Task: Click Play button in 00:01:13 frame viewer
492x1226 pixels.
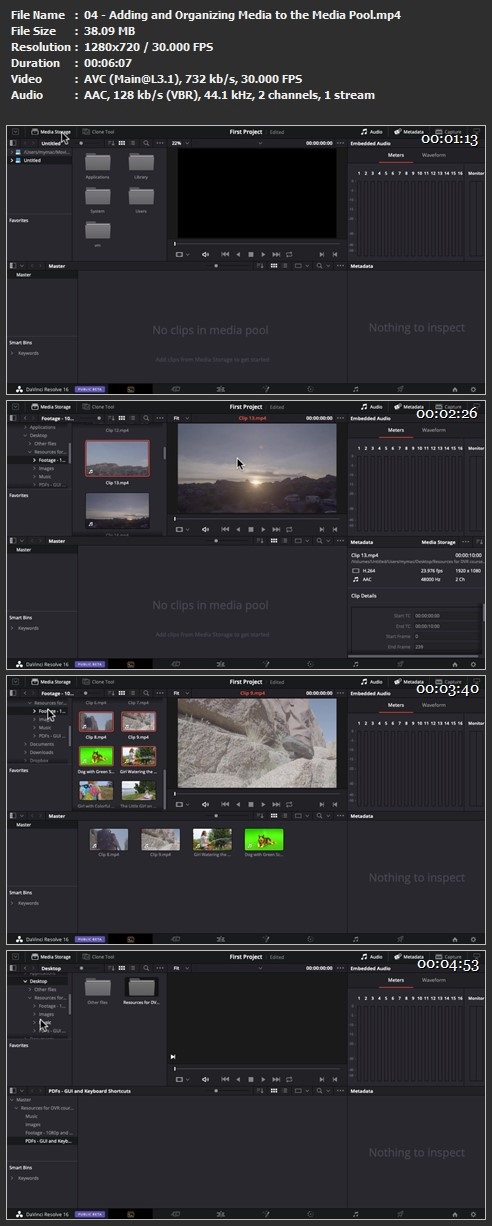Action: 263,254
